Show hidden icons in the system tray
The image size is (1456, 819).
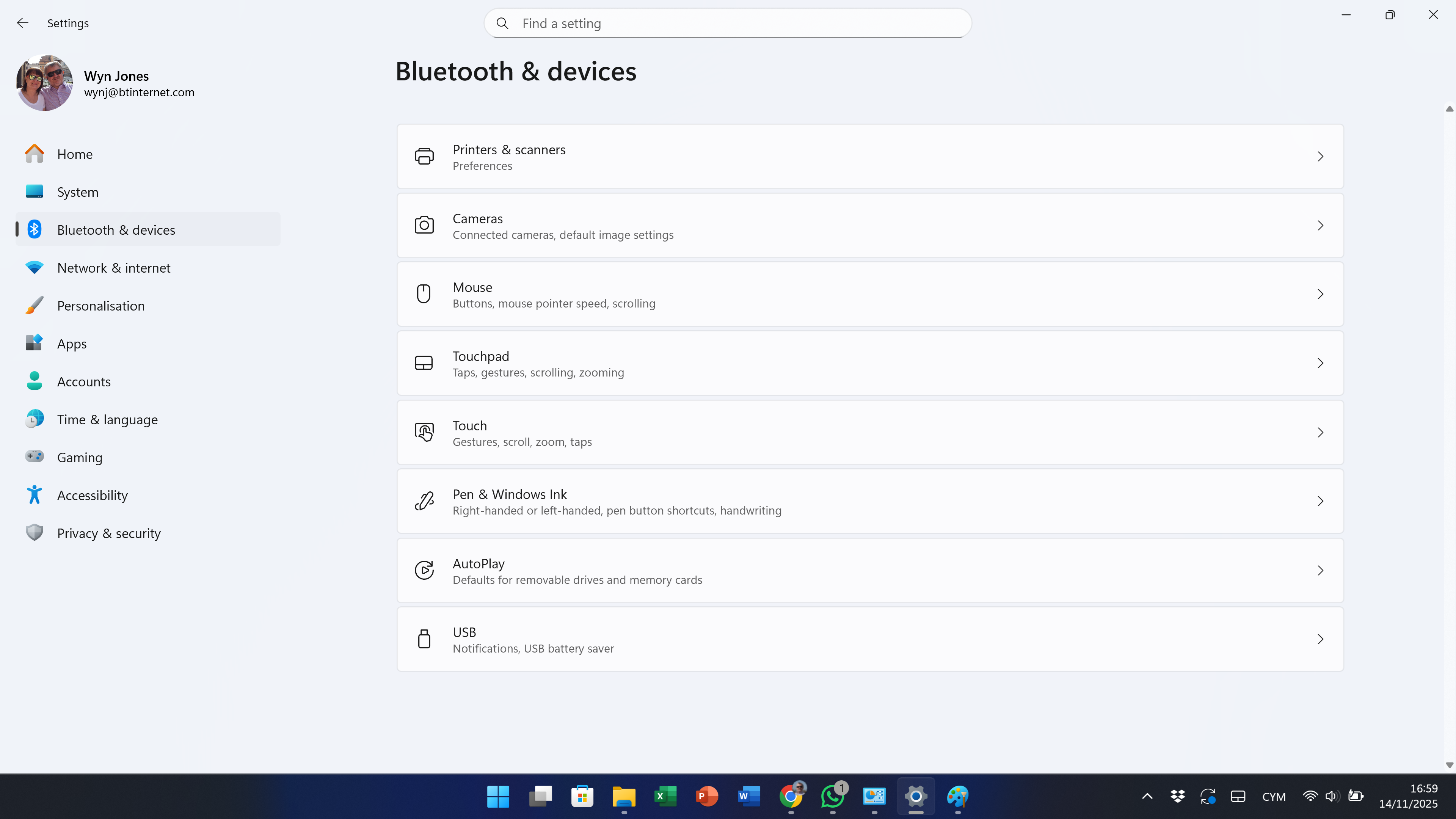(1147, 796)
